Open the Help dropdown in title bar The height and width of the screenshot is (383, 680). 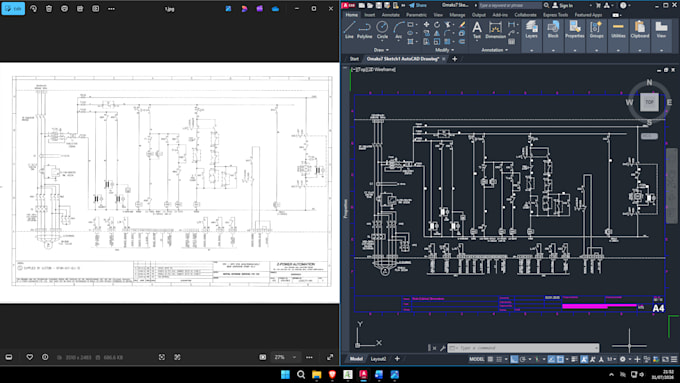coord(630,6)
